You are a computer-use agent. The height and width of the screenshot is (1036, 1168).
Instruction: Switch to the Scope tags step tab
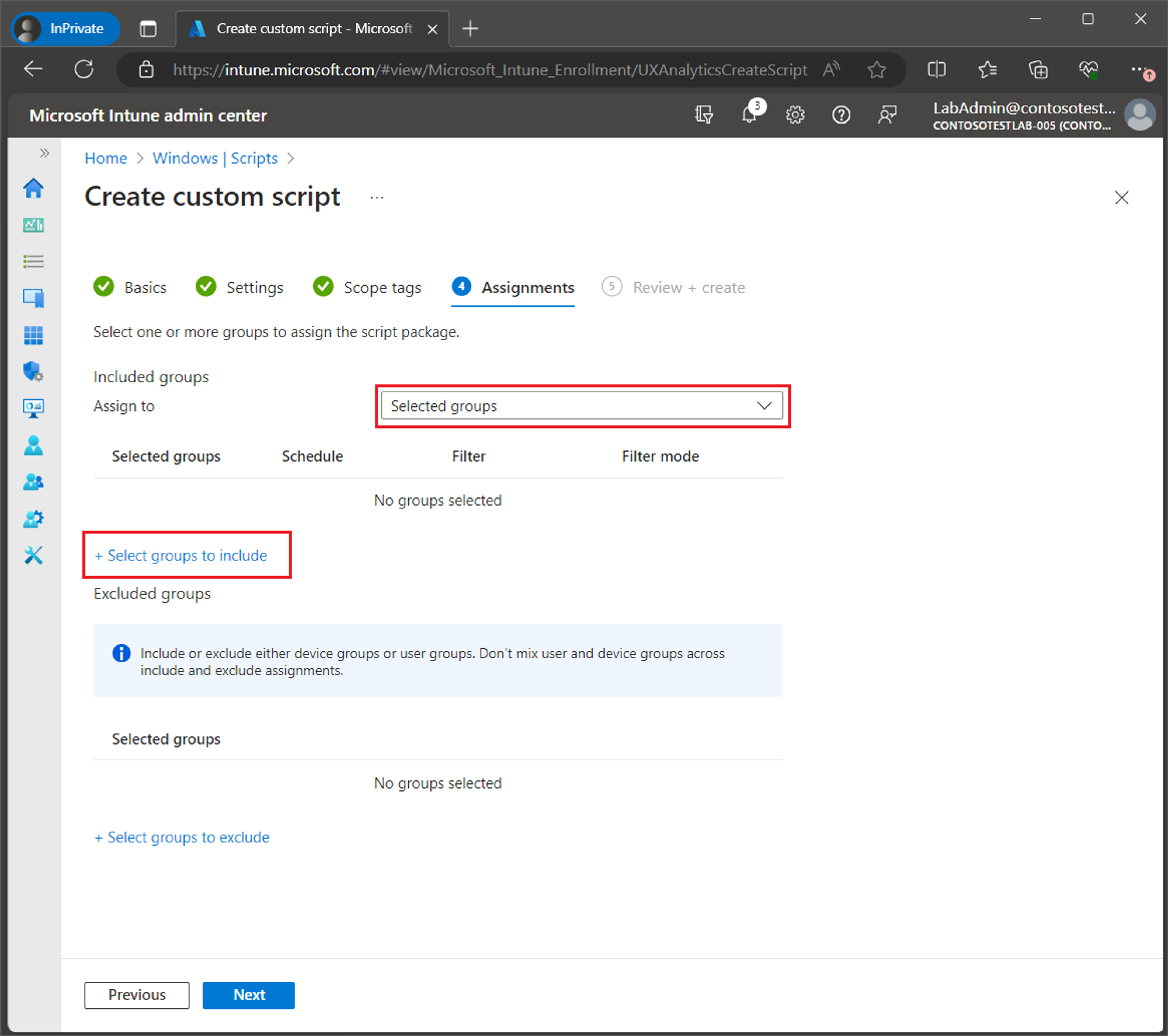click(367, 287)
